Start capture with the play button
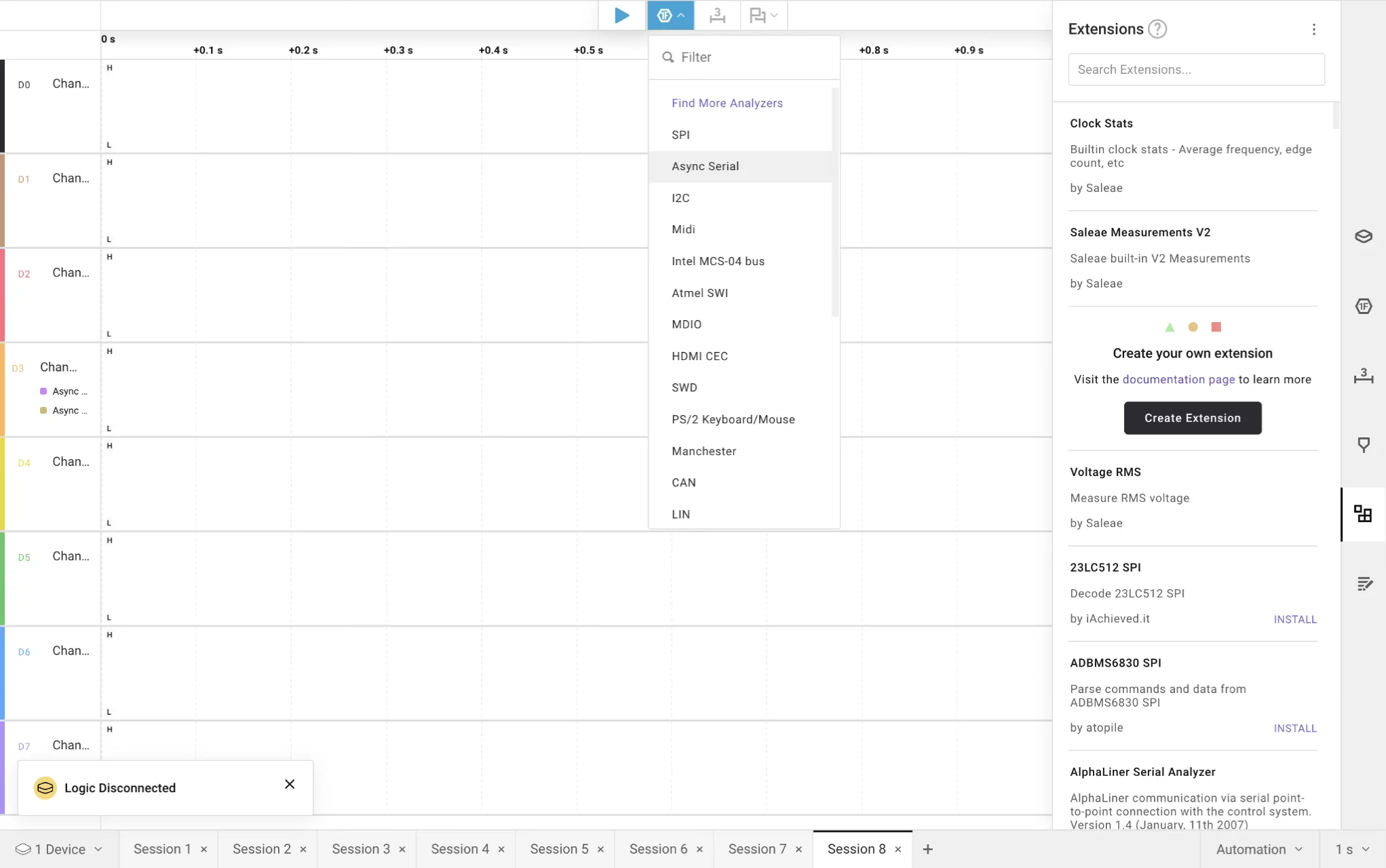The width and height of the screenshot is (1386, 868). pyautogui.click(x=621, y=15)
